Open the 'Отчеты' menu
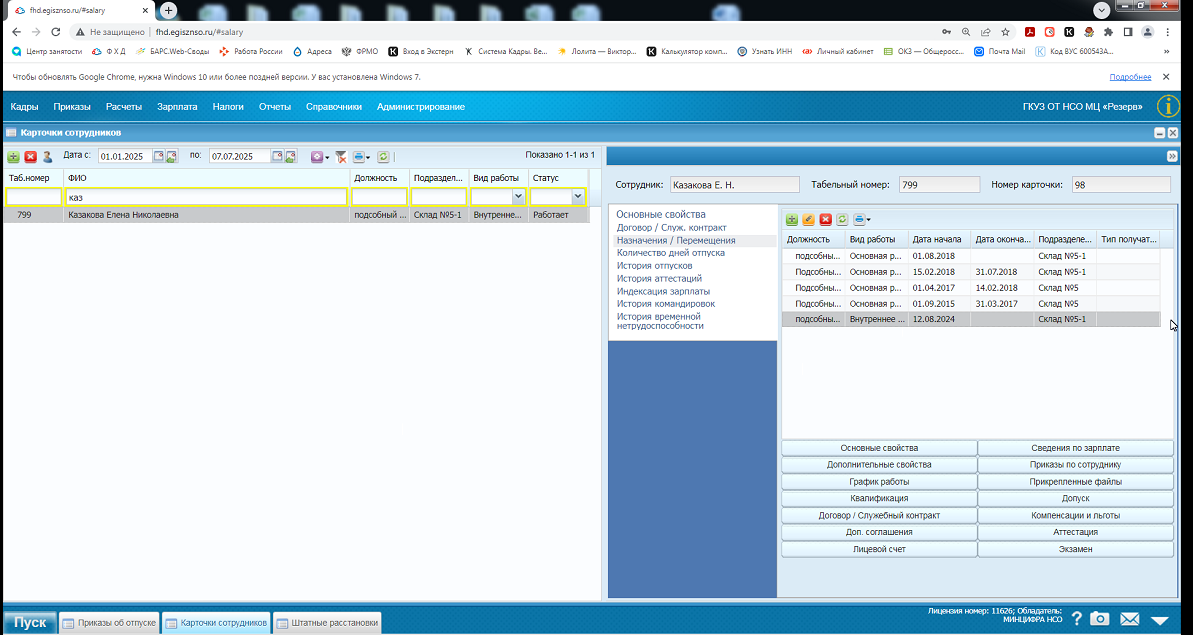 click(x=275, y=107)
